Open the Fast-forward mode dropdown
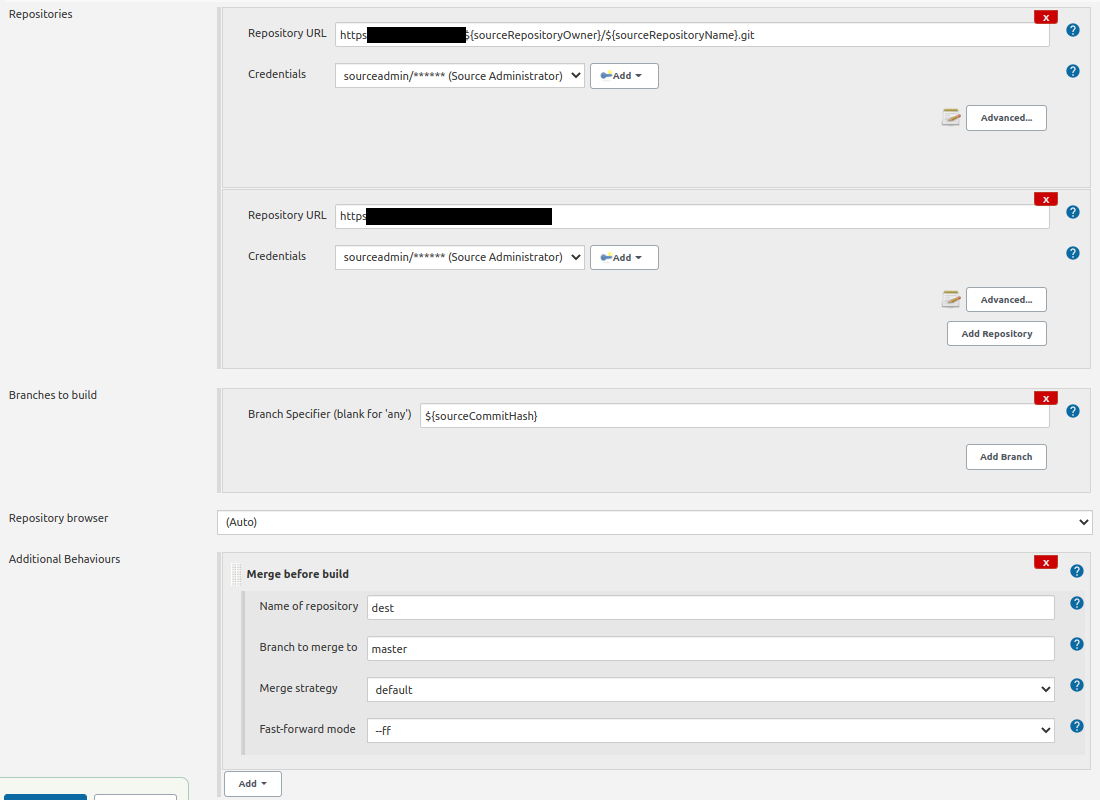The image size is (1100, 800). pos(710,730)
